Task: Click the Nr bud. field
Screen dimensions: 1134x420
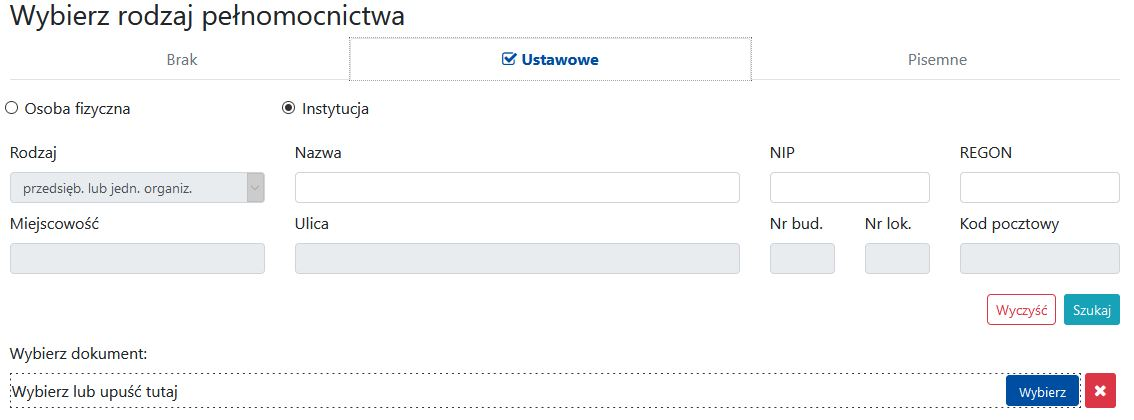Action: pos(802,259)
